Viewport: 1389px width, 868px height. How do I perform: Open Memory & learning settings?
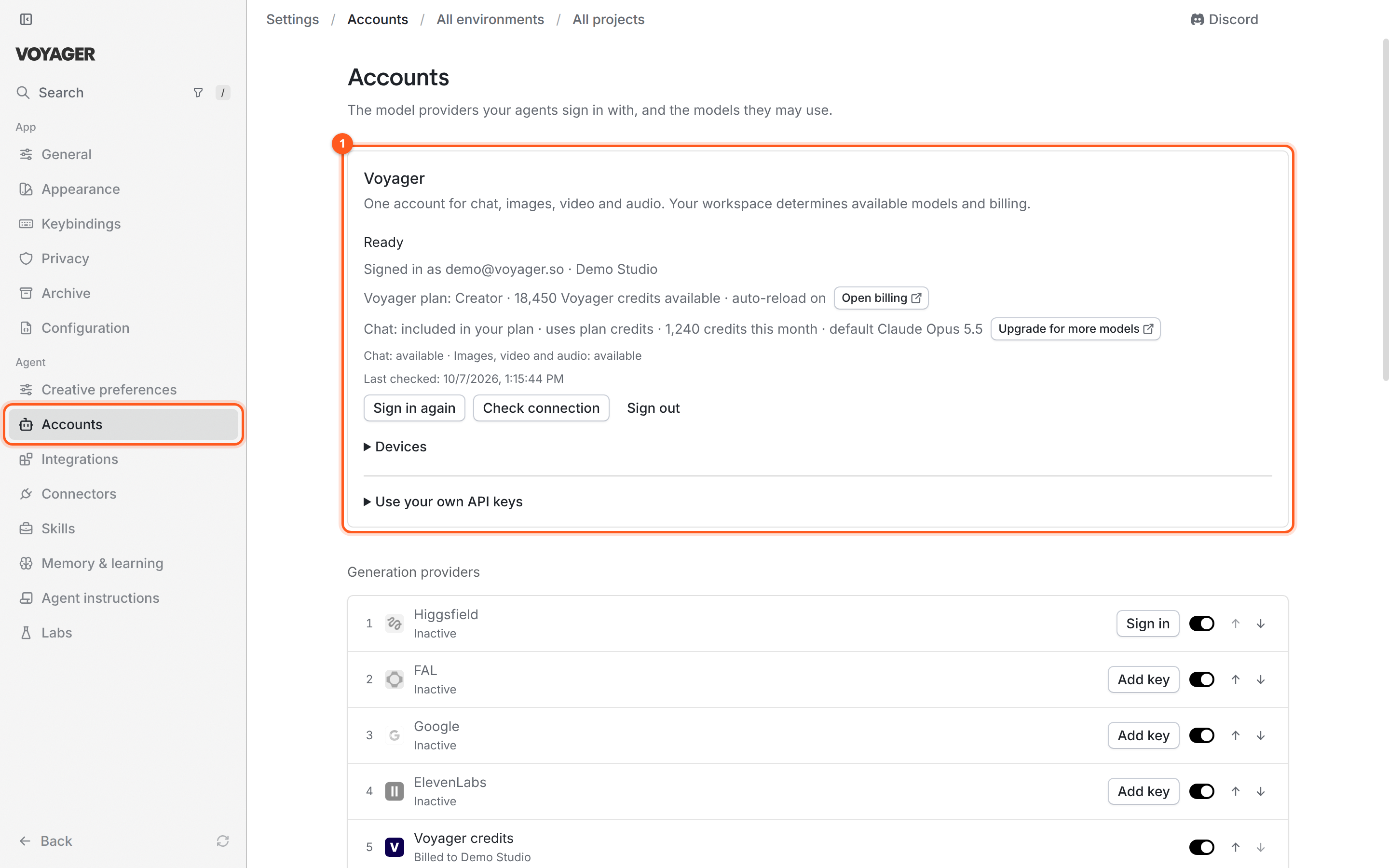tap(123, 563)
